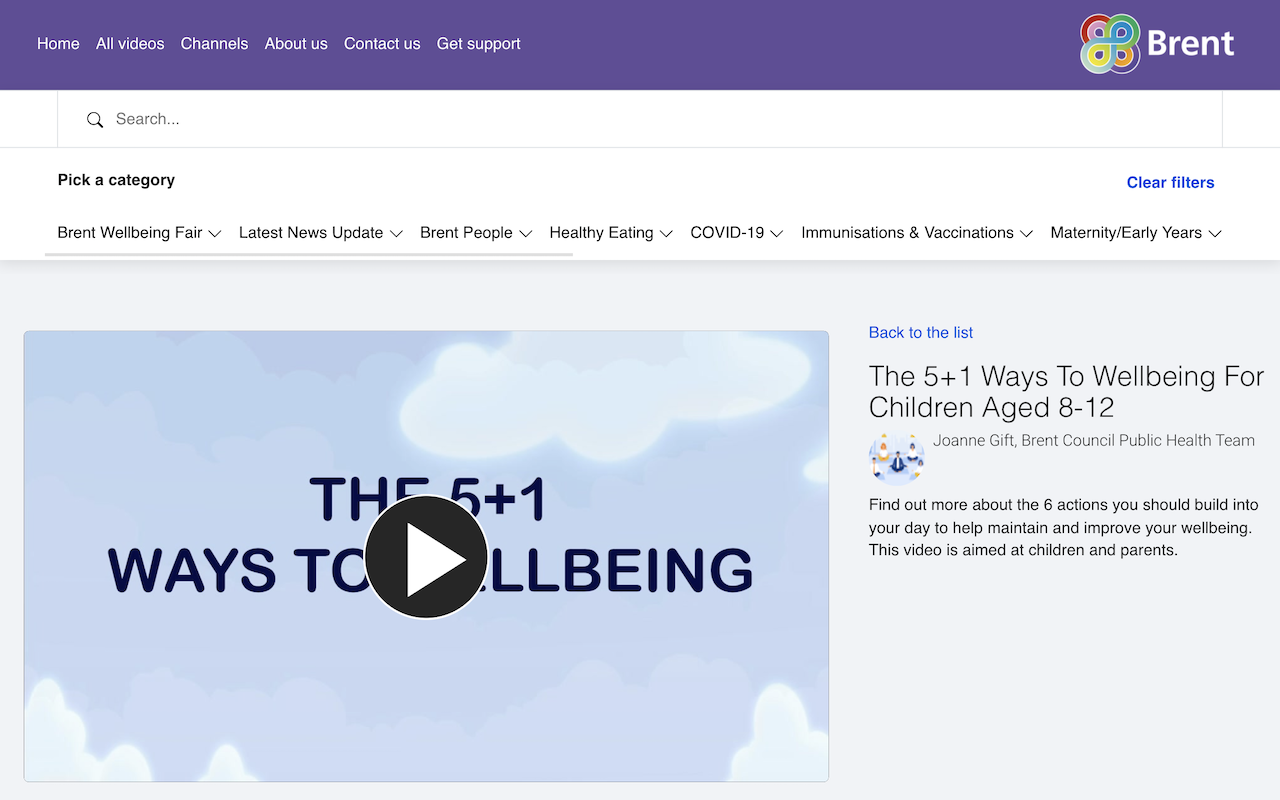Click the Brent logo icon
The height and width of the screenshot is (800, 1280).
[x=1110, y=44]
